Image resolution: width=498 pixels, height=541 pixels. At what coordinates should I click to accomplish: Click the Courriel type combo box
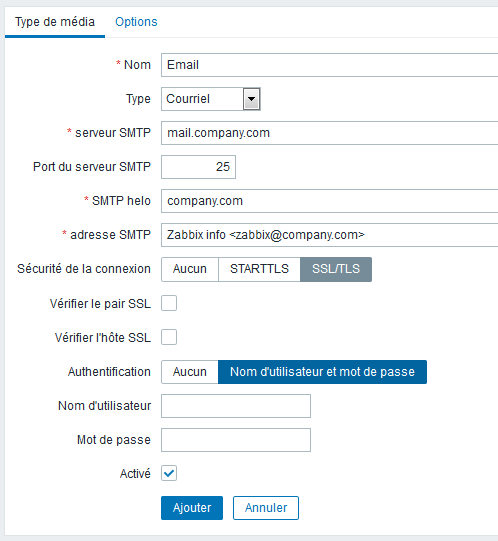211,99
